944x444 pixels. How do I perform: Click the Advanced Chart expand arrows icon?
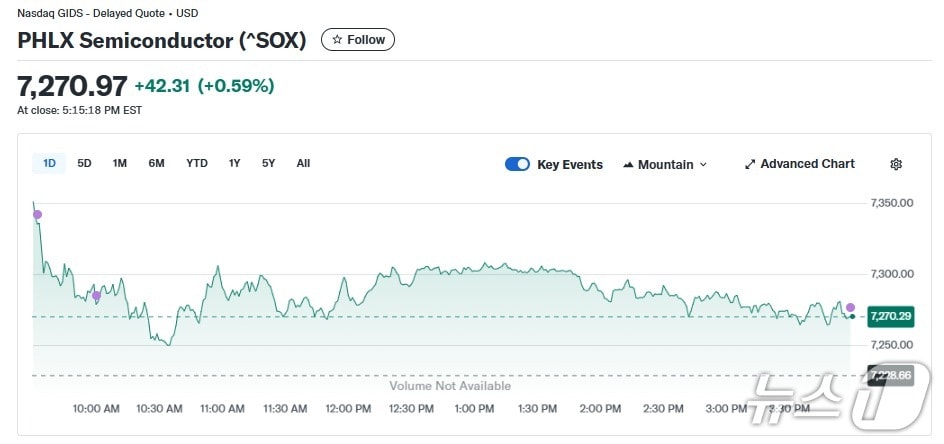tap(750, 164)
